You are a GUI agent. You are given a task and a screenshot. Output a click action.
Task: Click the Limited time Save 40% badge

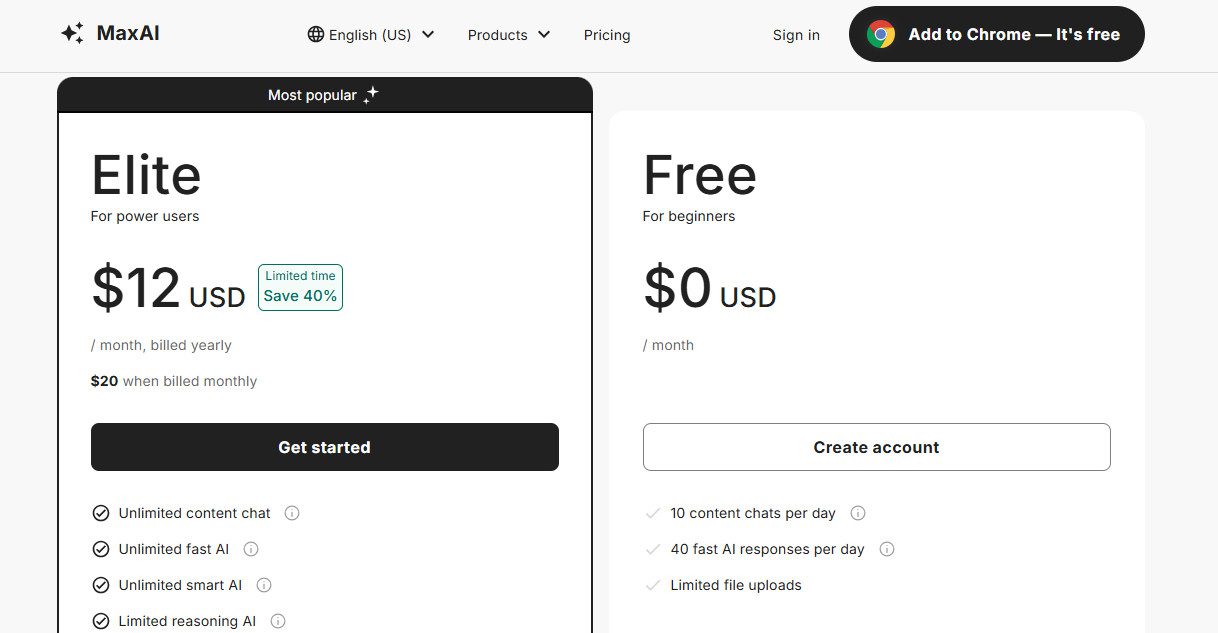[x=299, y=287]
